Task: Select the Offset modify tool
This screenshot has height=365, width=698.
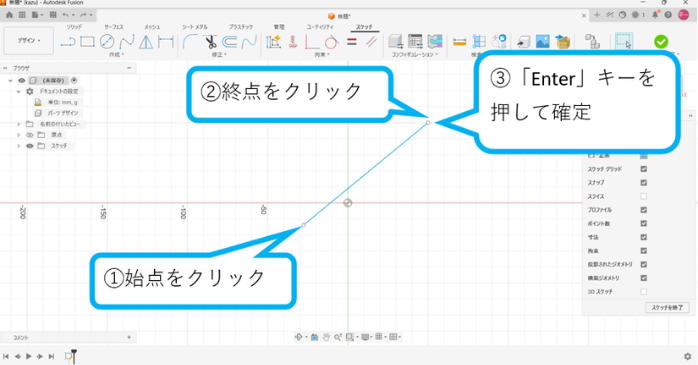Action: (x=230, y=42)
